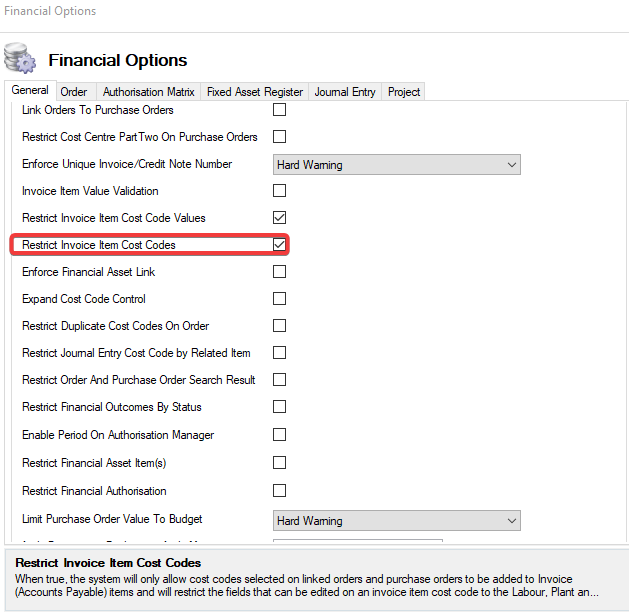Enable Enforce Financial Asset Link option
629x612 pixels.
point(280,272)
